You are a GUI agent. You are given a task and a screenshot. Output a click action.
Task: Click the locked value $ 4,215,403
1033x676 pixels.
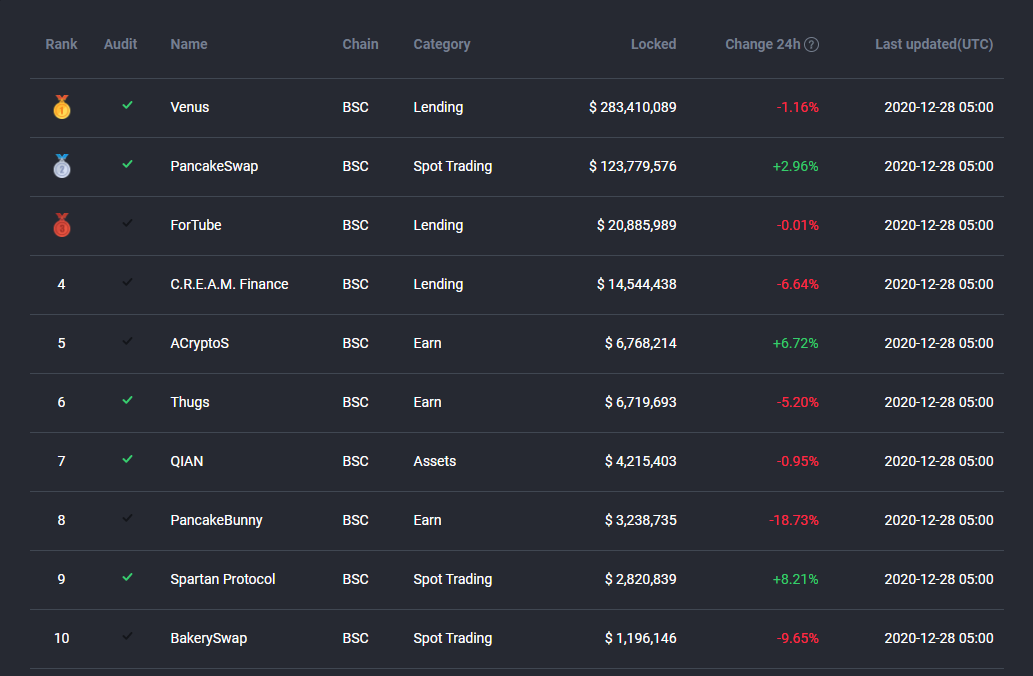(640, 461)
